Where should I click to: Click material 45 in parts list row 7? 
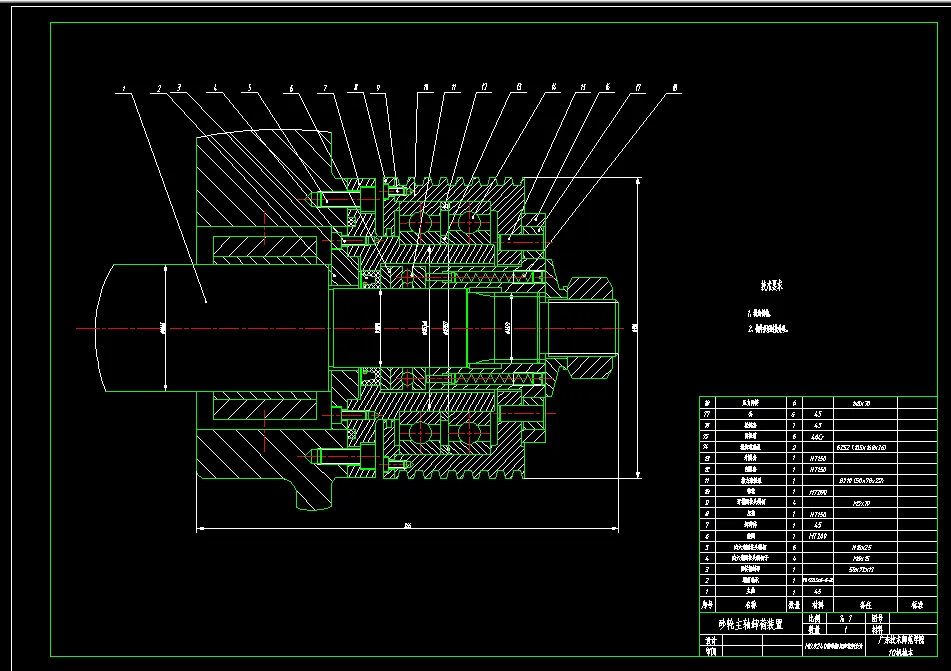[x=818, y=525]
